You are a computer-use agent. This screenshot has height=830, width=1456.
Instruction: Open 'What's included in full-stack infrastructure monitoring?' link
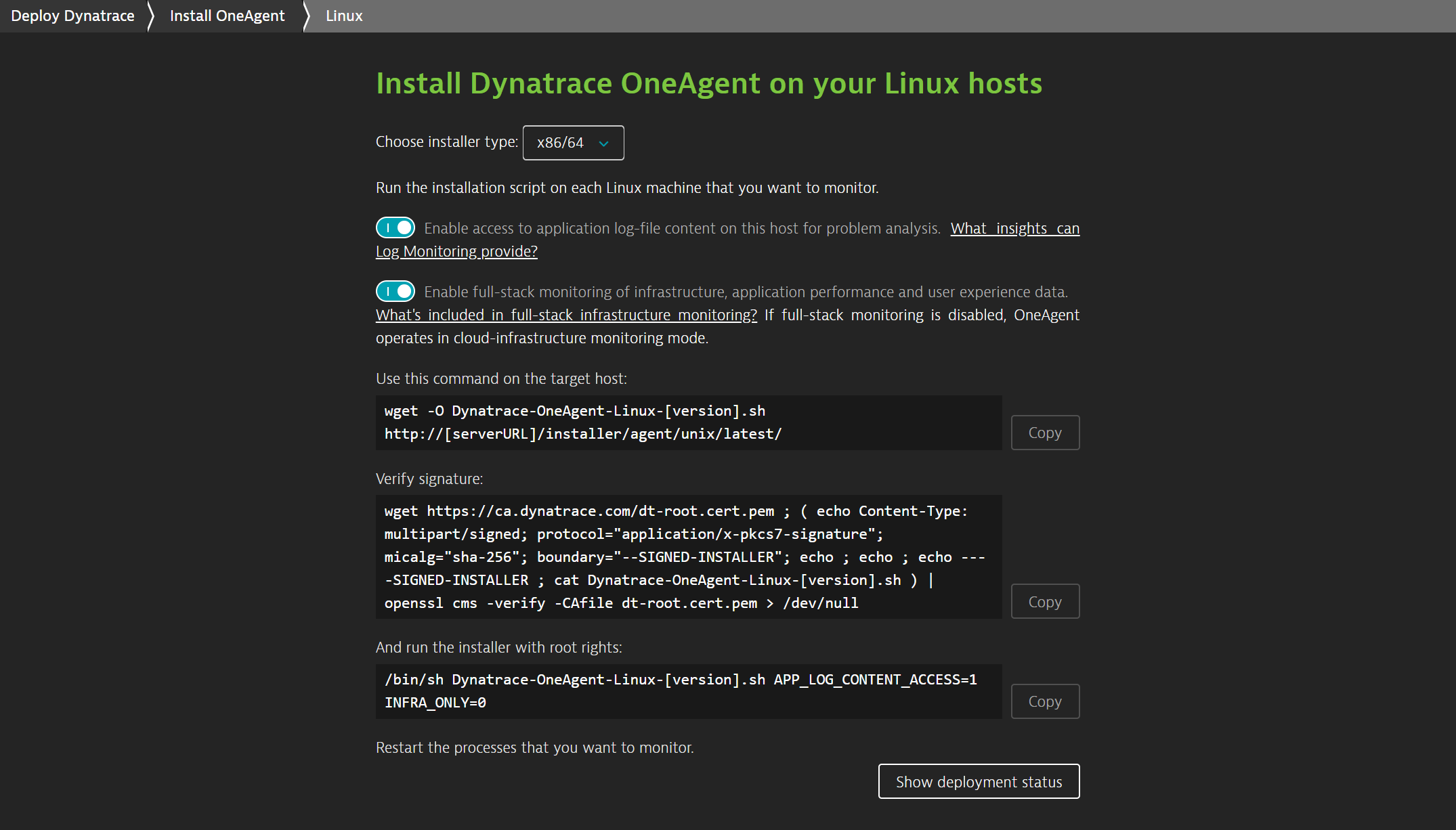pyautogui.click(x=566, y=315)
